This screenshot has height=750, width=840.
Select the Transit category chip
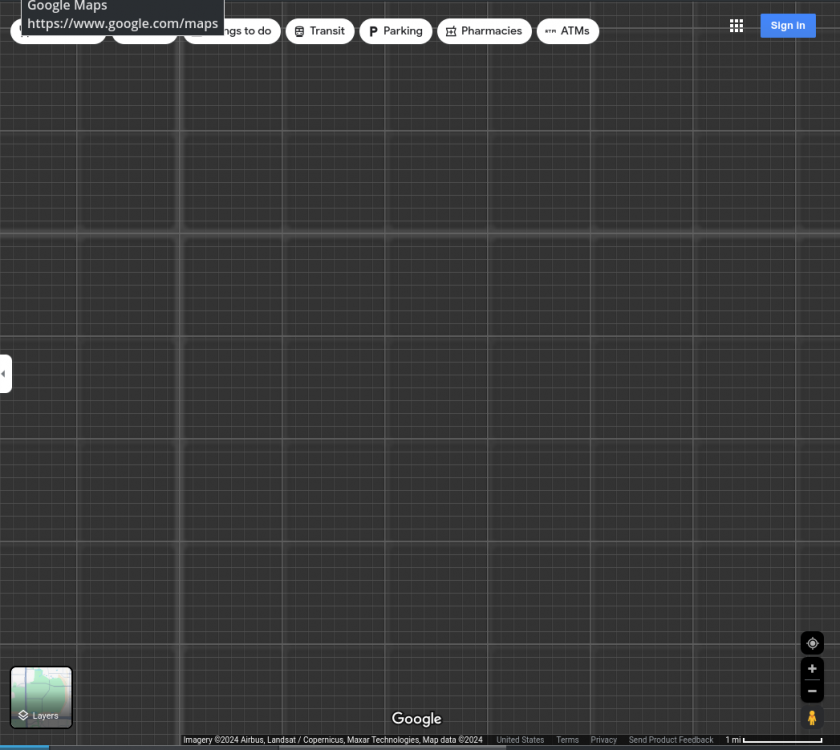coord(320,31)
